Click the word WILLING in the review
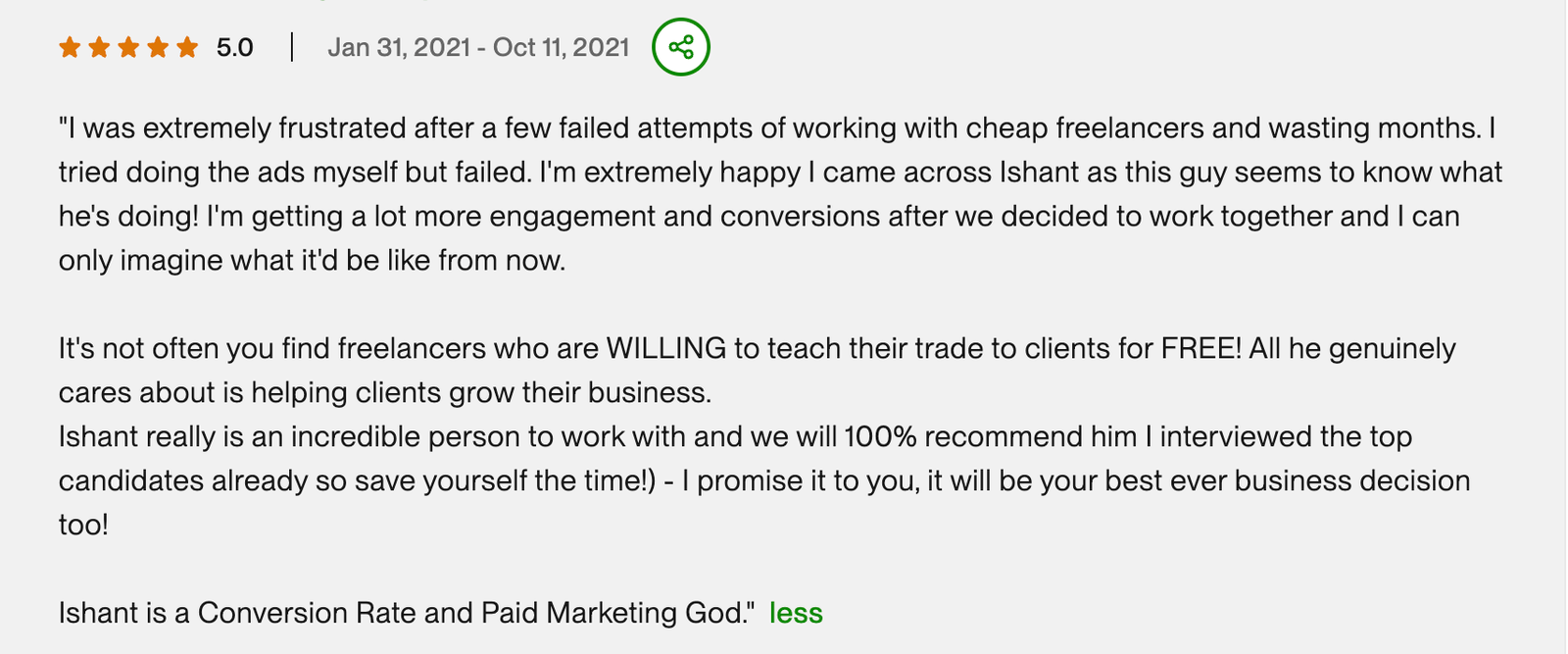The width and height of the screenshot is (1568, 654). coord(666,348)
